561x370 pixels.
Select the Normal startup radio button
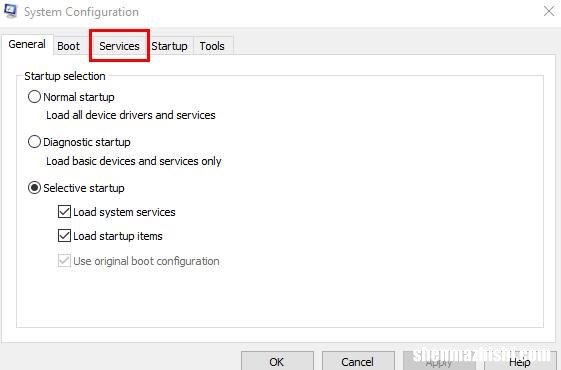pos(34,97)
